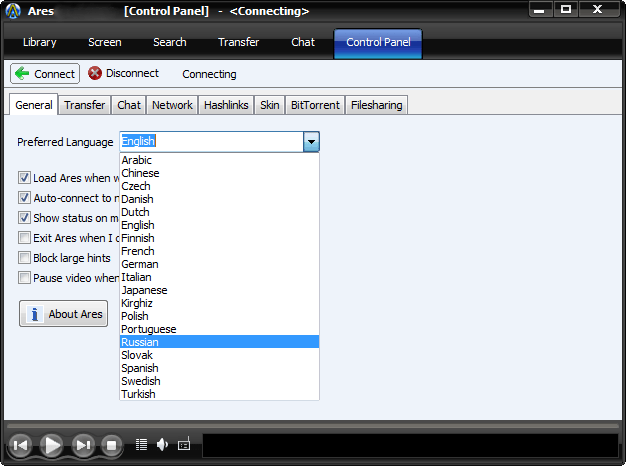This screenshot has width=626, height=466.
Task: Open the Library main tab
Action: (x=40, y=42)
